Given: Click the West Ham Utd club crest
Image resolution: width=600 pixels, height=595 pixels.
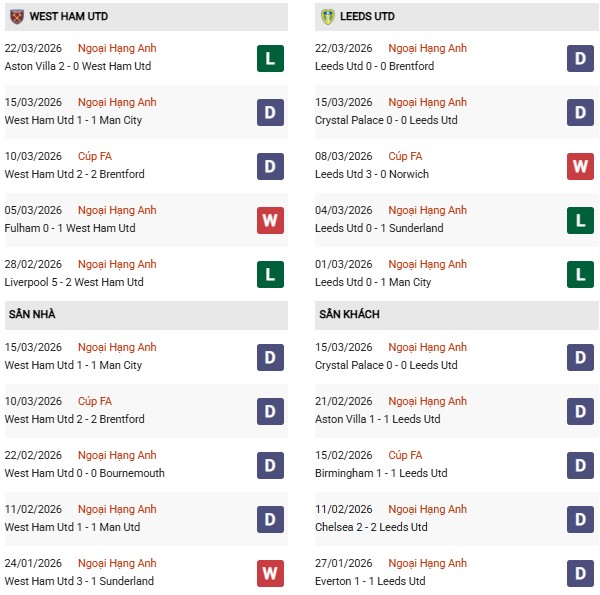Looking at the screenshot, I should tap(15, 17).
